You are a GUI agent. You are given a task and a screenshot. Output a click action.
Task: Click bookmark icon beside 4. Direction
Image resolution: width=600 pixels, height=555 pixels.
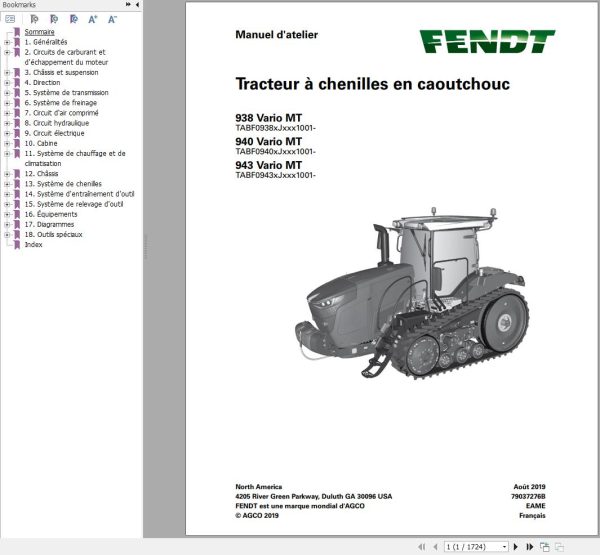(x=17, y=83)
